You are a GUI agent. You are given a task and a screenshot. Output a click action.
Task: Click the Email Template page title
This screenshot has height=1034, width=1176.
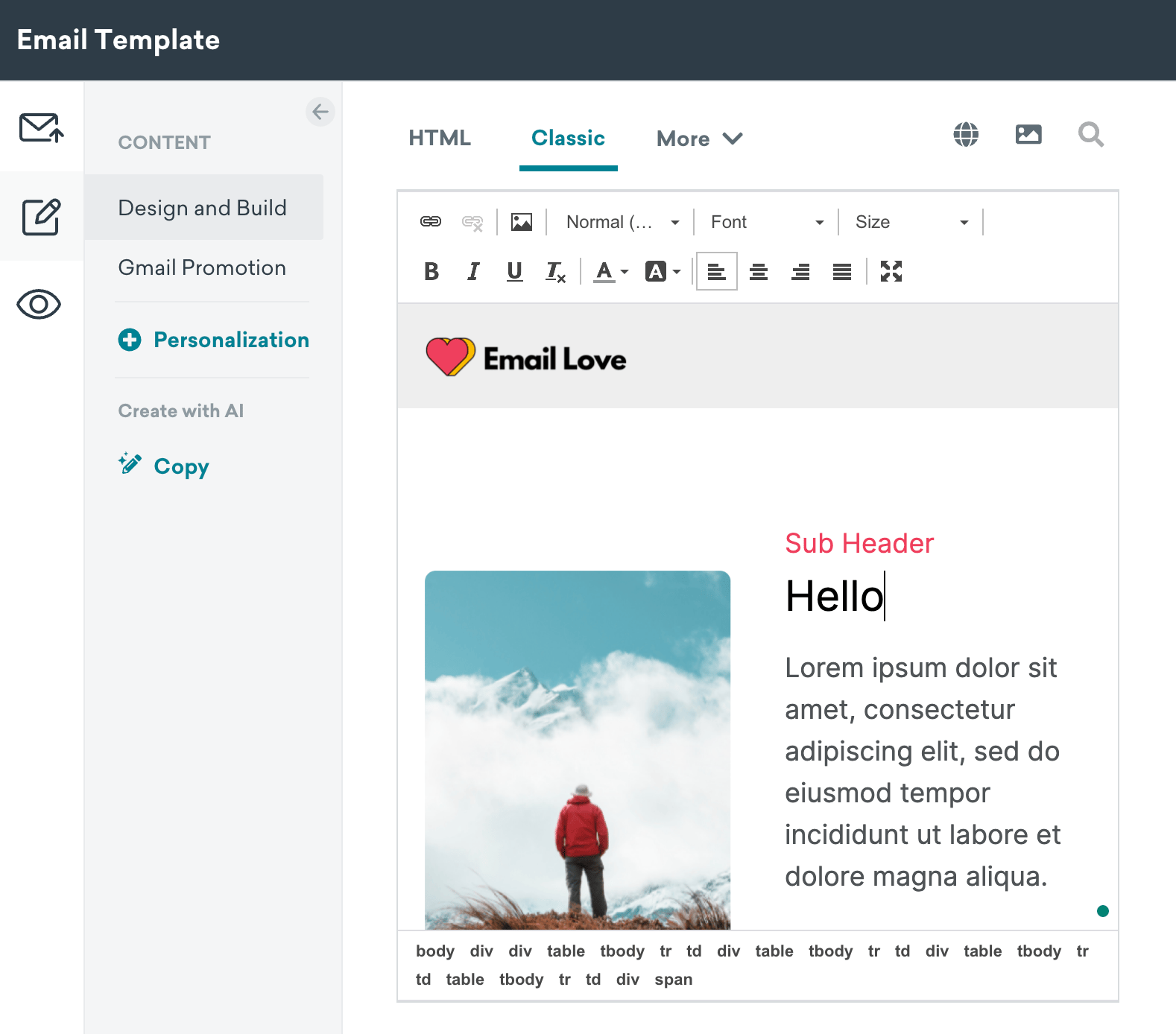[118, 40]
